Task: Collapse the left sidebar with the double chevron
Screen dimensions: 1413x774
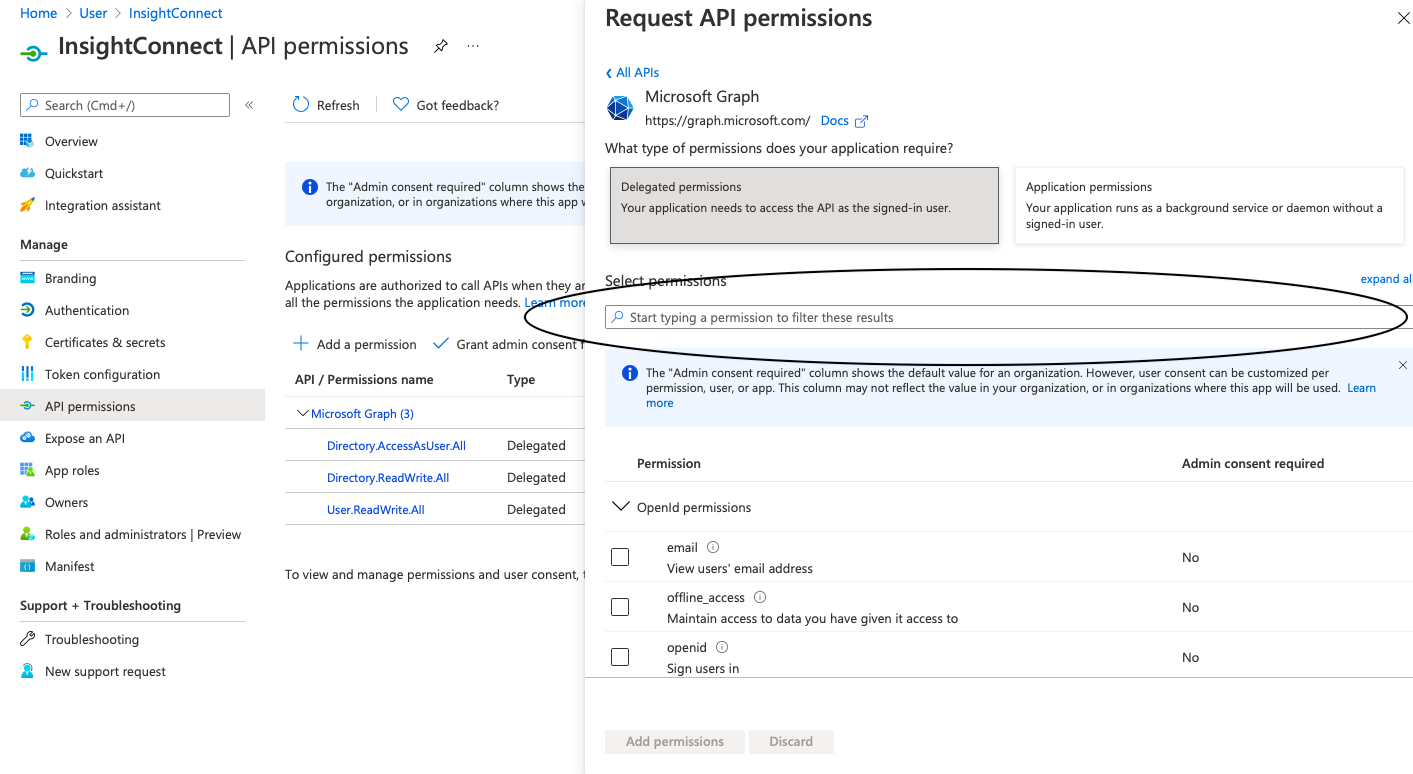Action: click(249, 105)
